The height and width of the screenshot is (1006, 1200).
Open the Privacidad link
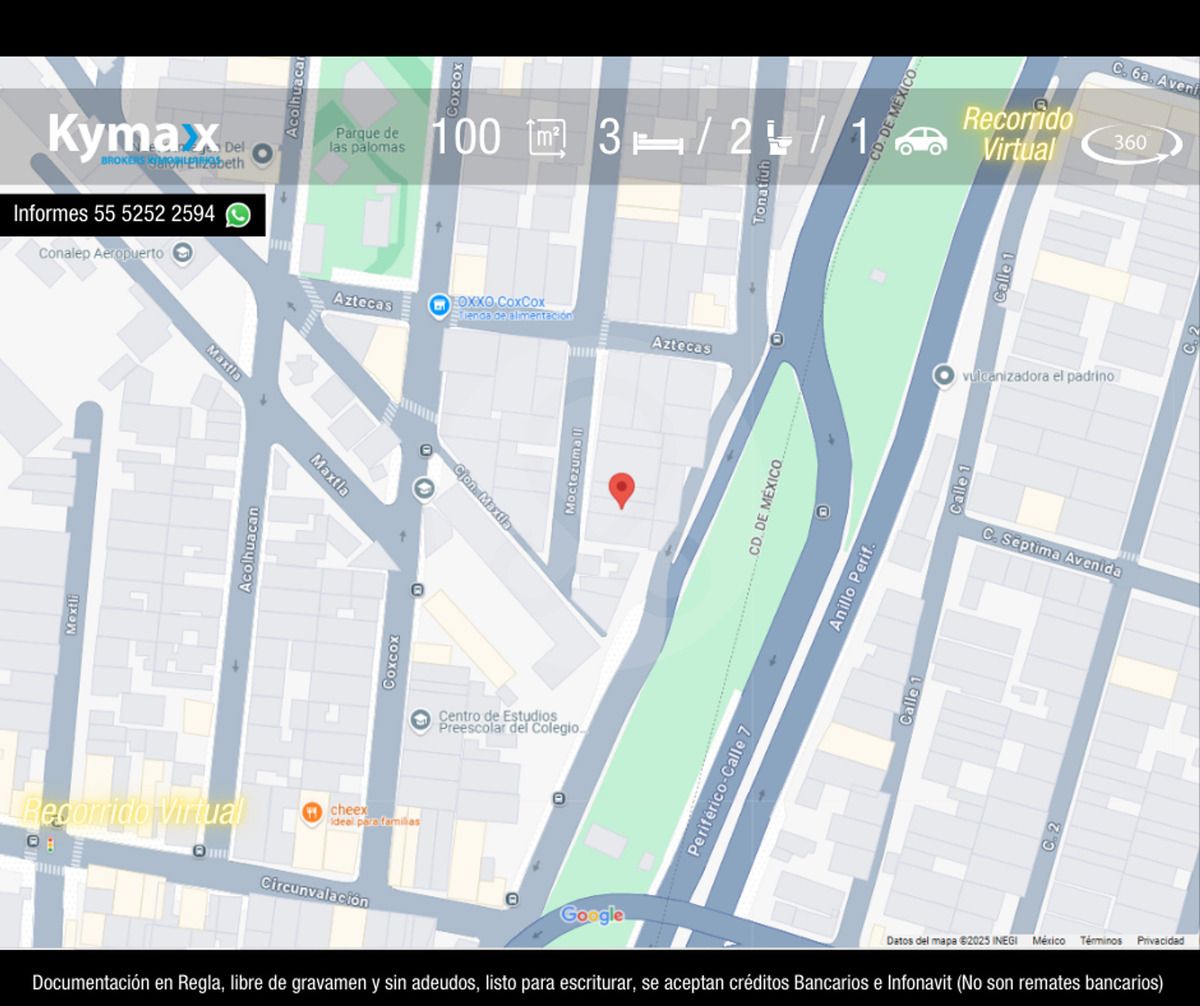click(x=1160, y=941)
